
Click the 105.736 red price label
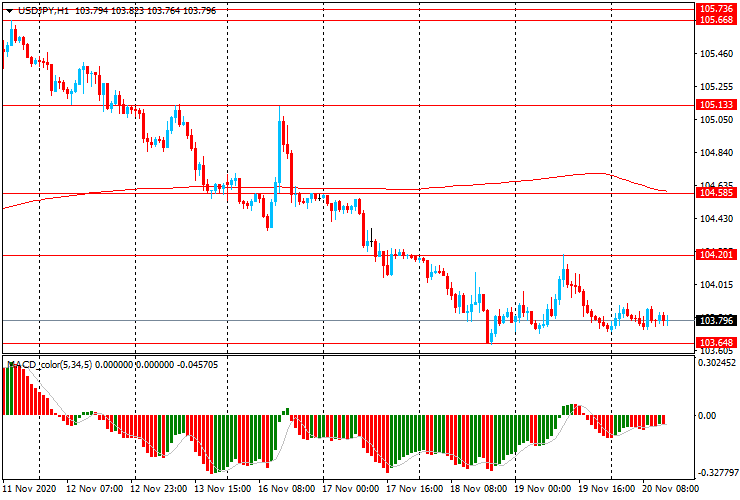click(716, 9)
